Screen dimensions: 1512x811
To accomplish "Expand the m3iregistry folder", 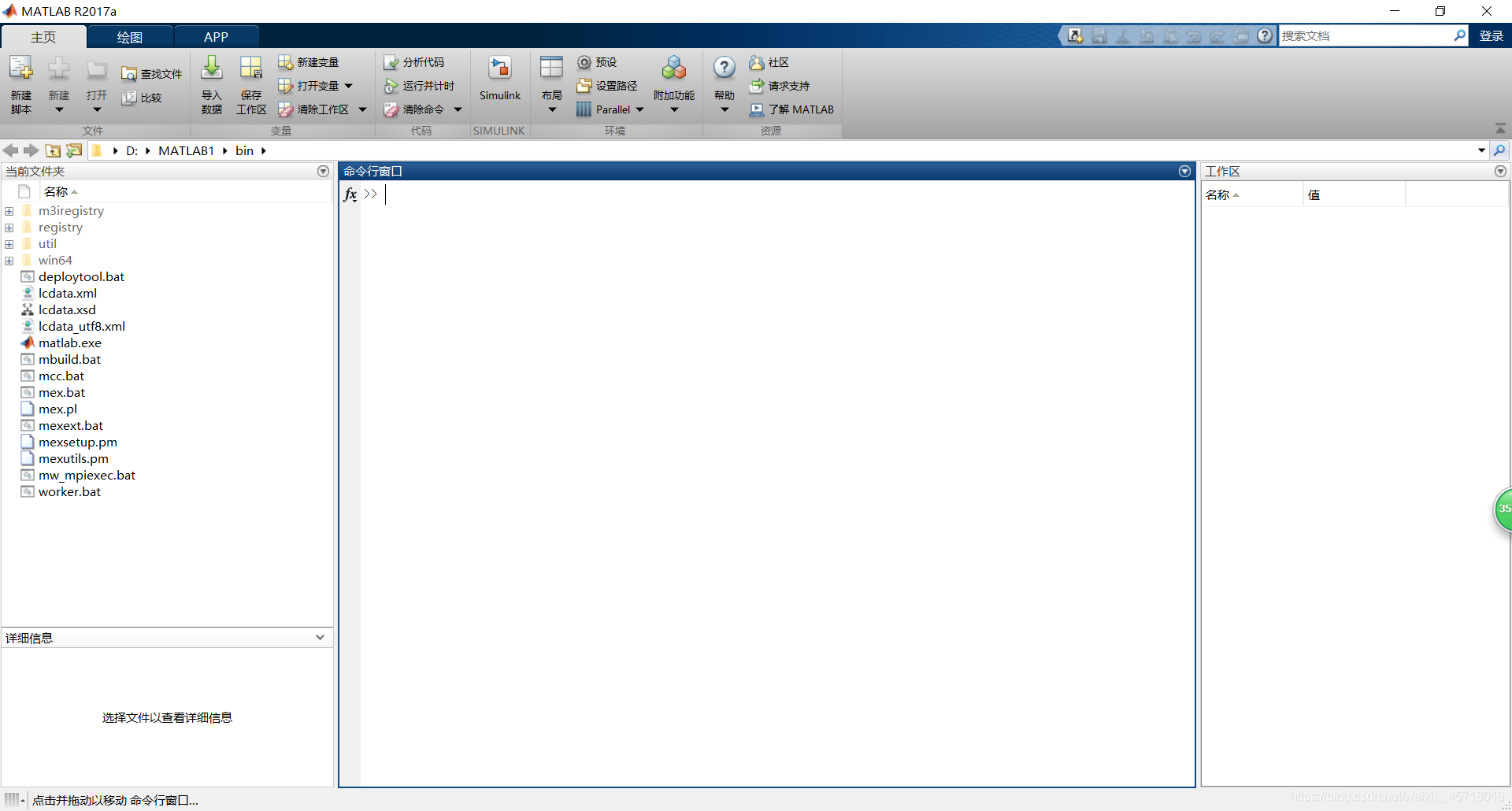I will pyautogui.click(x=9, y=211).
